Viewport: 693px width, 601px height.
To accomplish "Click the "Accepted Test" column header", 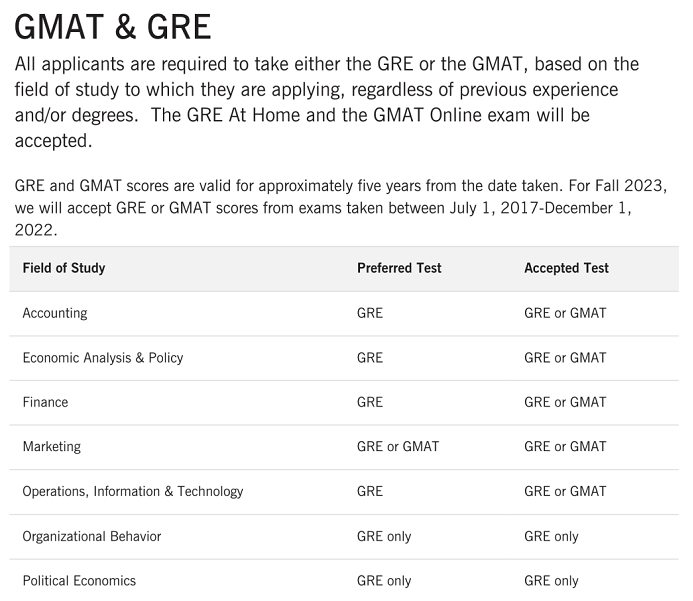I will [566, 268].
